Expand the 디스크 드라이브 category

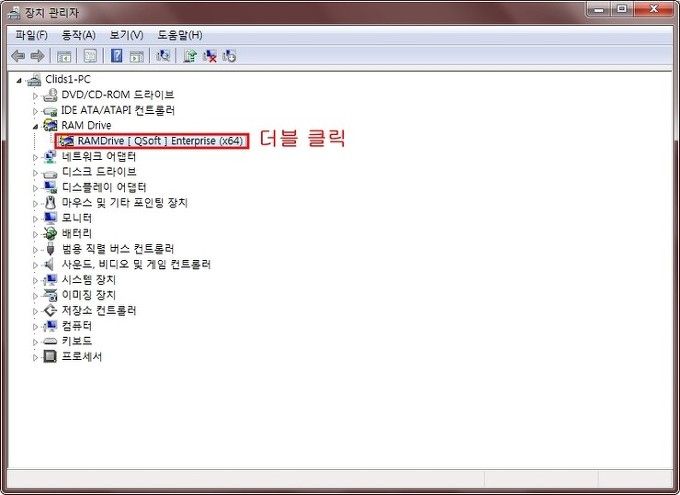36,173
